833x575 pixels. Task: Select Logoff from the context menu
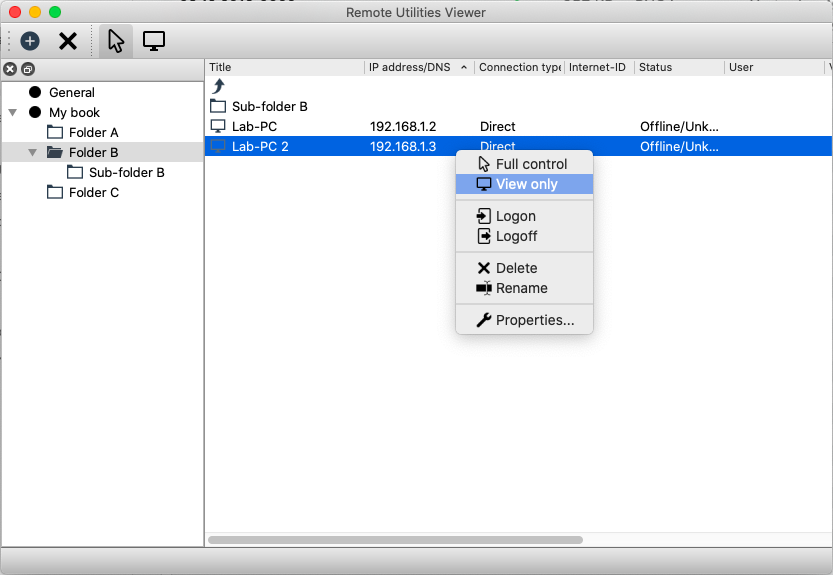(x=516, y=236)
